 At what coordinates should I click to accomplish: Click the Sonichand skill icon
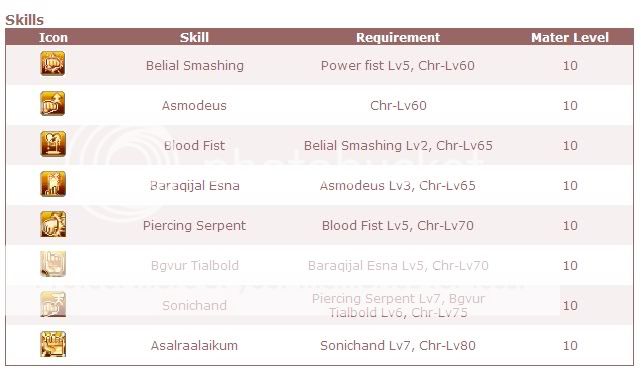tap(53, 304)
